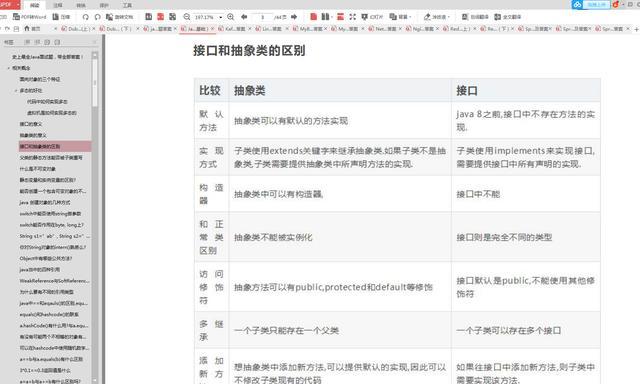Click the home 首页 tab
This screenshot has height=384, width=640.
tap(32, 29)
